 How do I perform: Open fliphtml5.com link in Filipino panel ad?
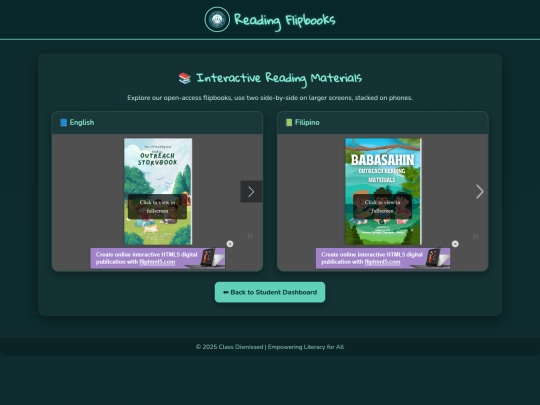[x=382, y=262]
